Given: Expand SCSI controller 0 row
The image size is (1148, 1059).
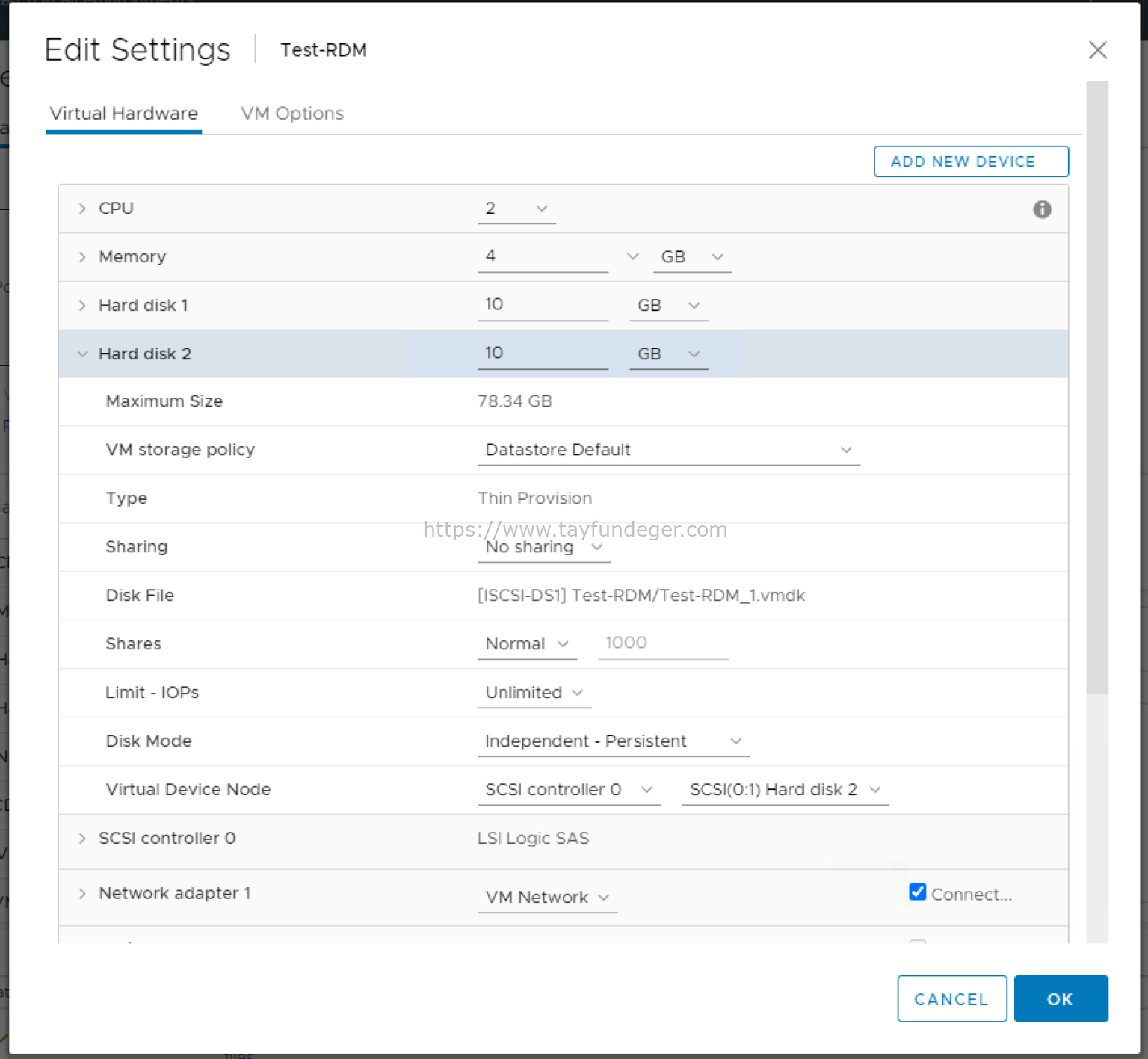Looking at the screenshot, I should click(x=82, y=839).
